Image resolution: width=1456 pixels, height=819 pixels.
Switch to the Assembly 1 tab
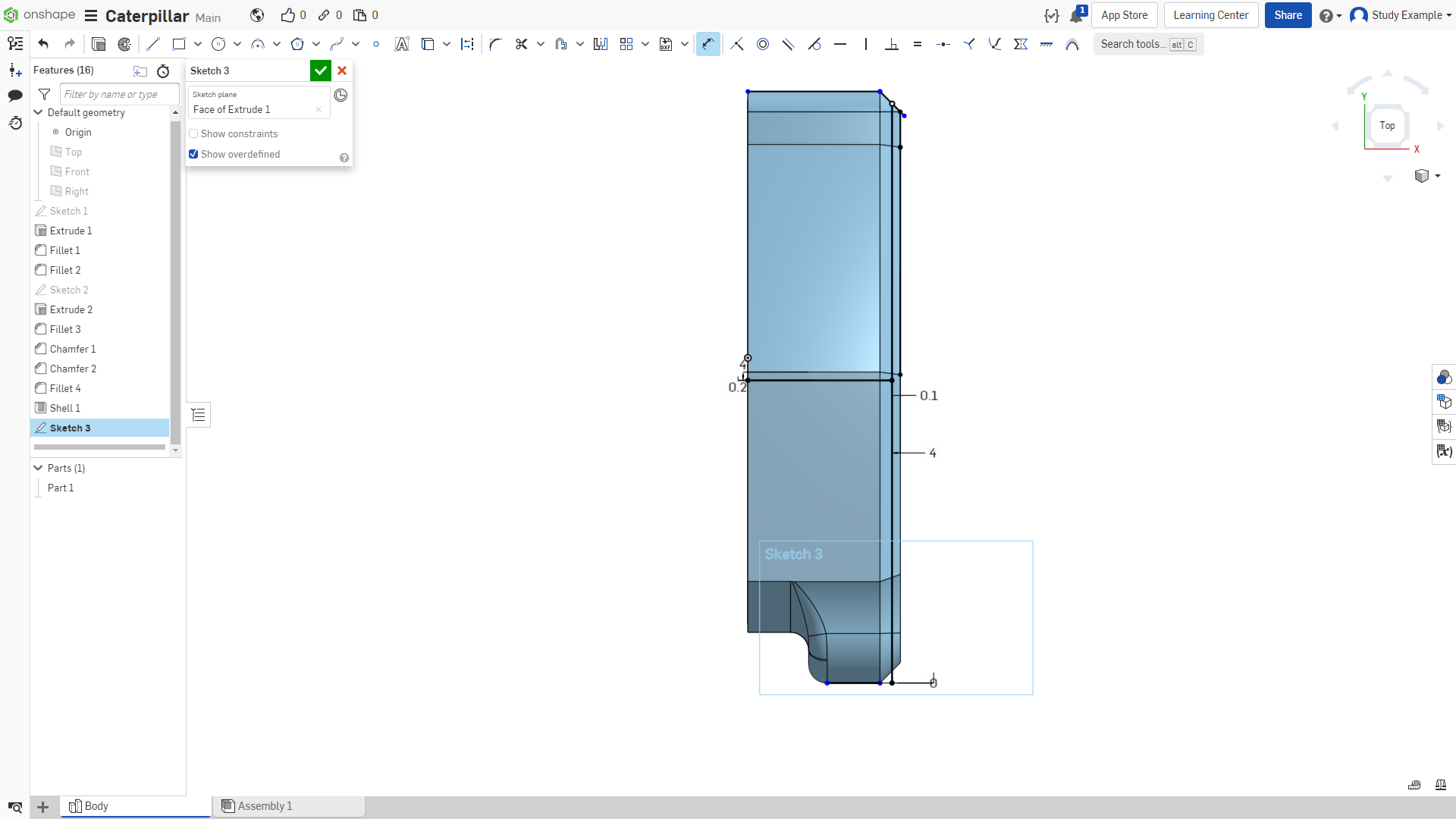(x=288, y=806)
